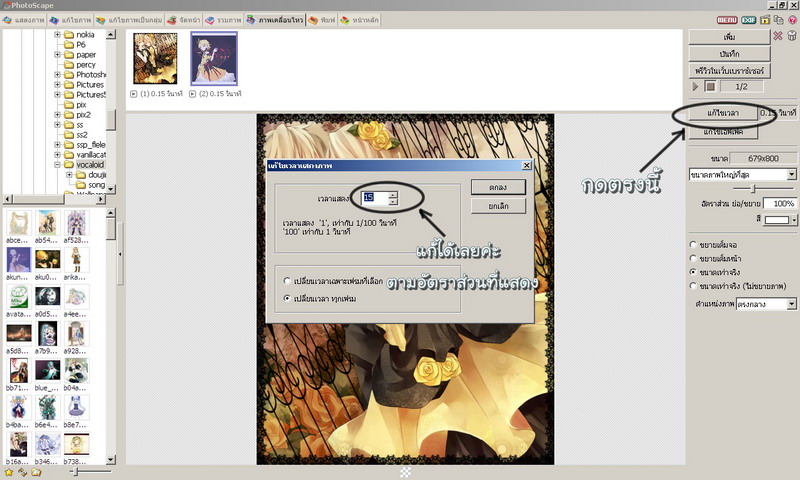Open the จัดหน้า (Page) tab
The width and height of the screenshot is (800, 480).
point(184,20)
